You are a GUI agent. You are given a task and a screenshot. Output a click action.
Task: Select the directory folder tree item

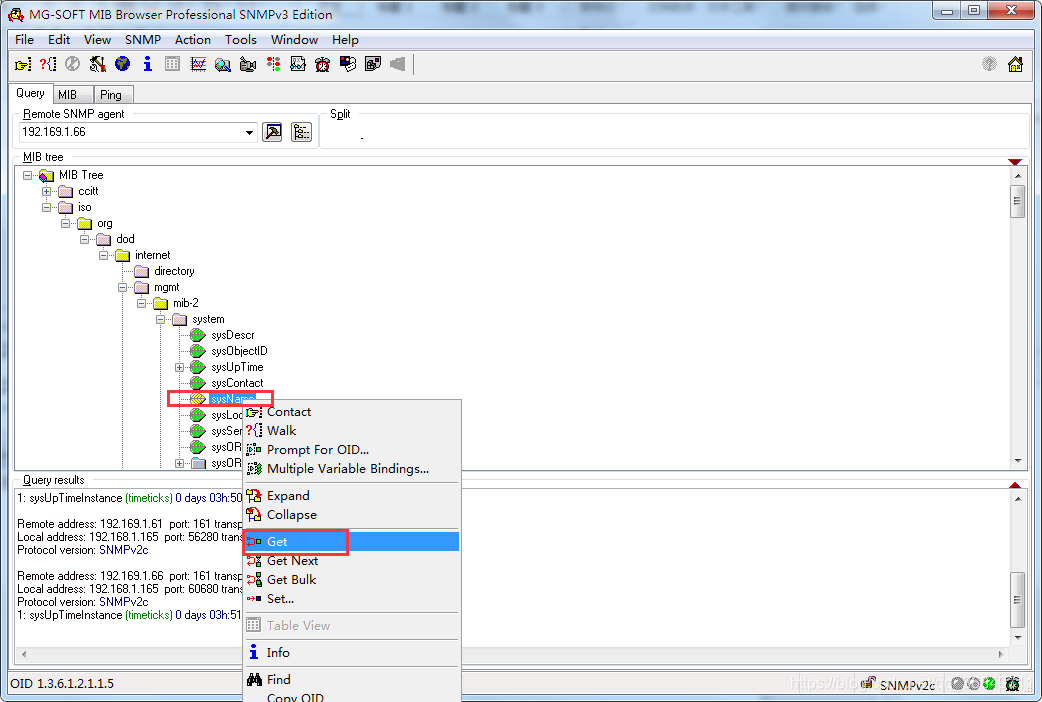[174, 271]
